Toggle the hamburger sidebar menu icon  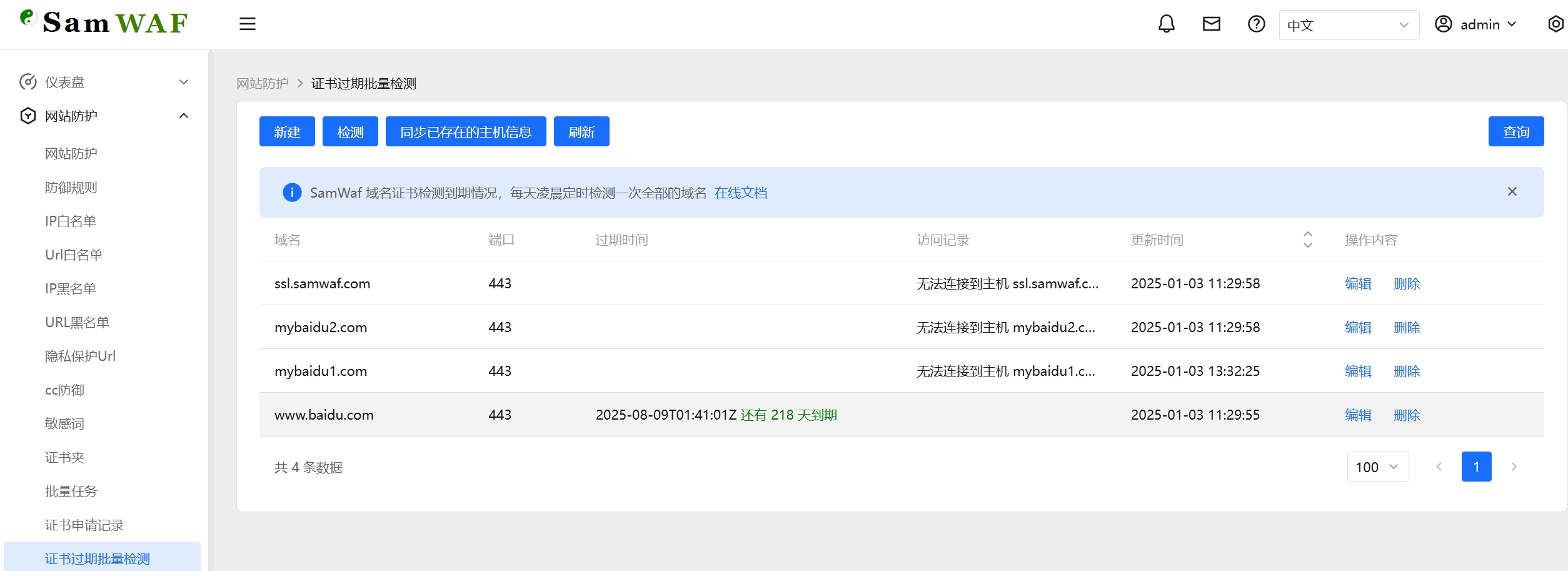pyautogui.click(x=248, y=24)
